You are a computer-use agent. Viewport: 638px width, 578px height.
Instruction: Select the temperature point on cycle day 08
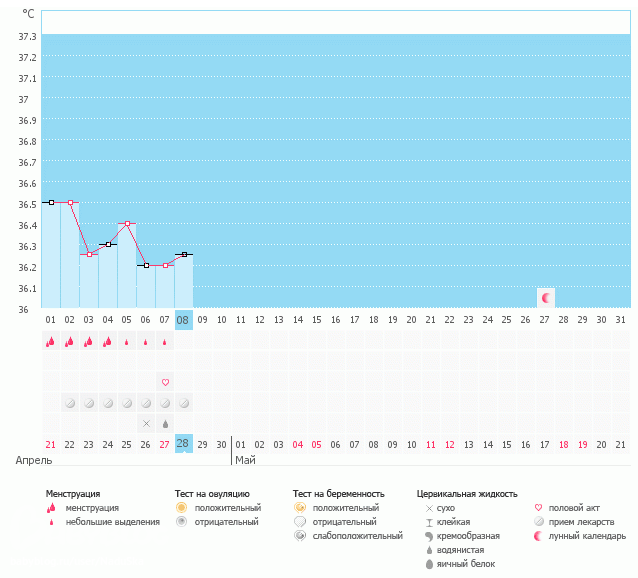[184, 255]
